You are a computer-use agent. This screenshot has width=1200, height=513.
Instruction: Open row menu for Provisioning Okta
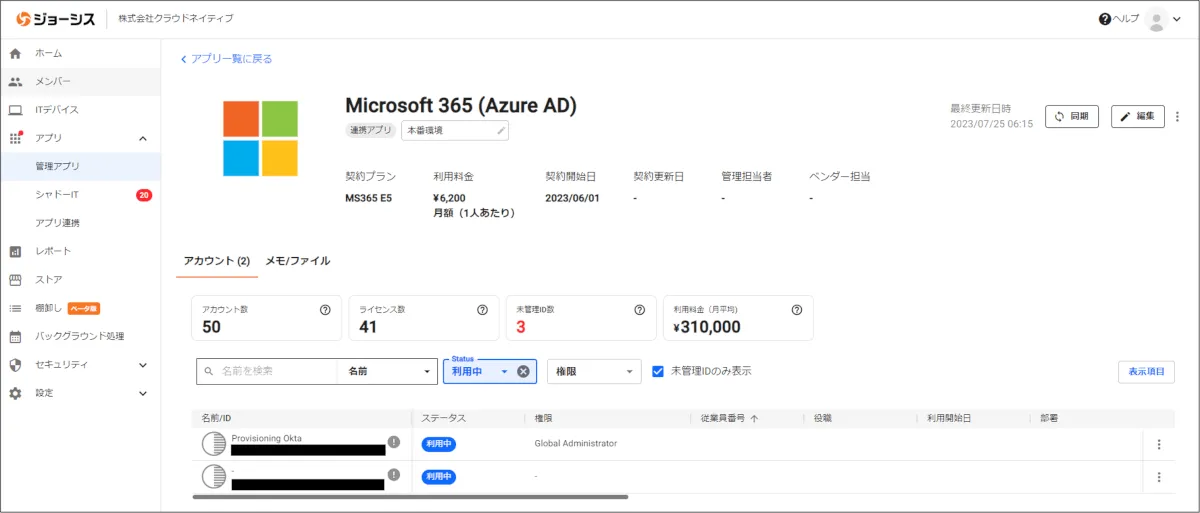(x=1159, y=445)
